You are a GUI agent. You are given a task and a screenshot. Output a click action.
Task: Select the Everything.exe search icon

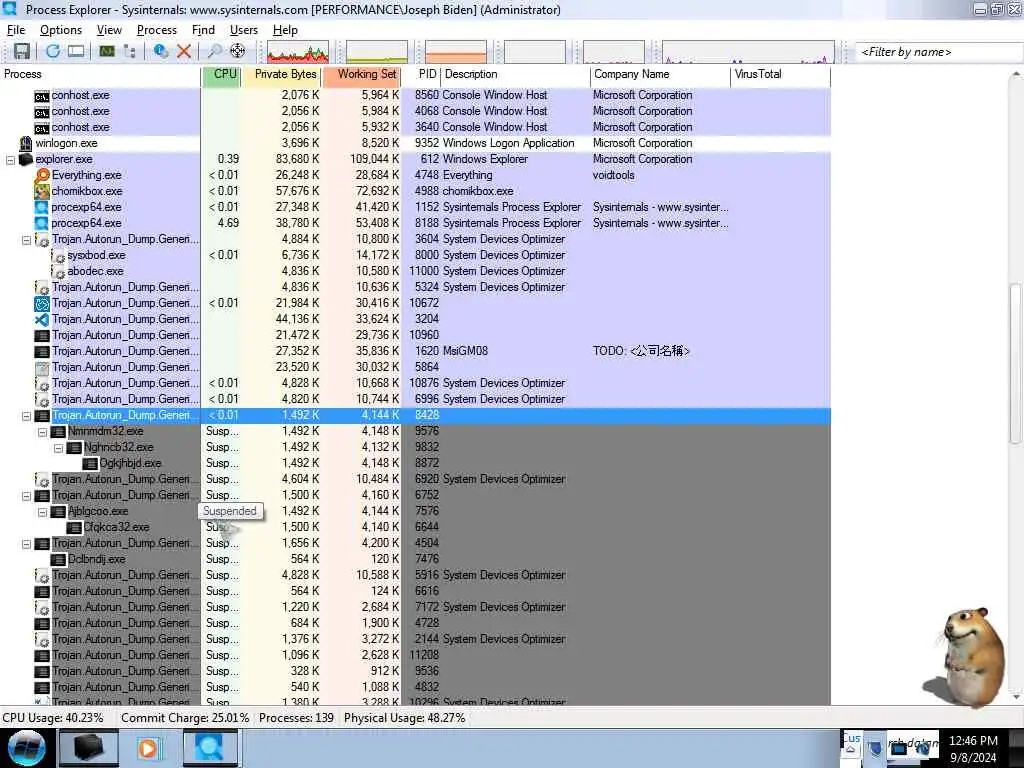[42, 175]
